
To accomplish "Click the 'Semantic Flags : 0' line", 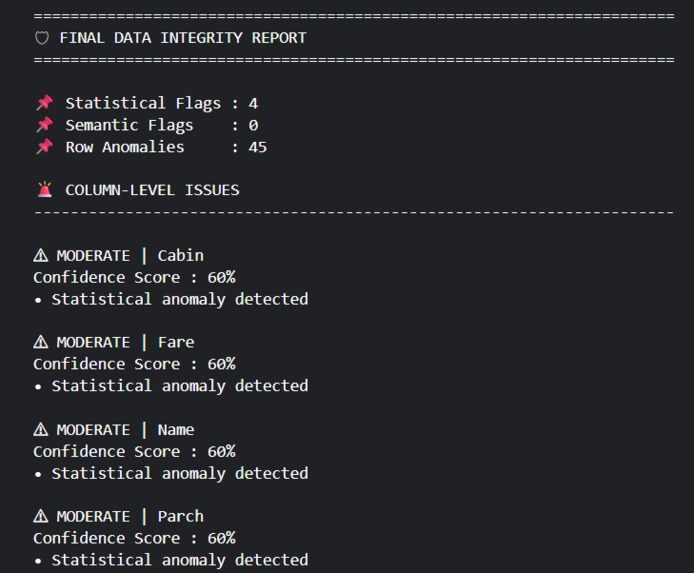I will tap(162, 125).
